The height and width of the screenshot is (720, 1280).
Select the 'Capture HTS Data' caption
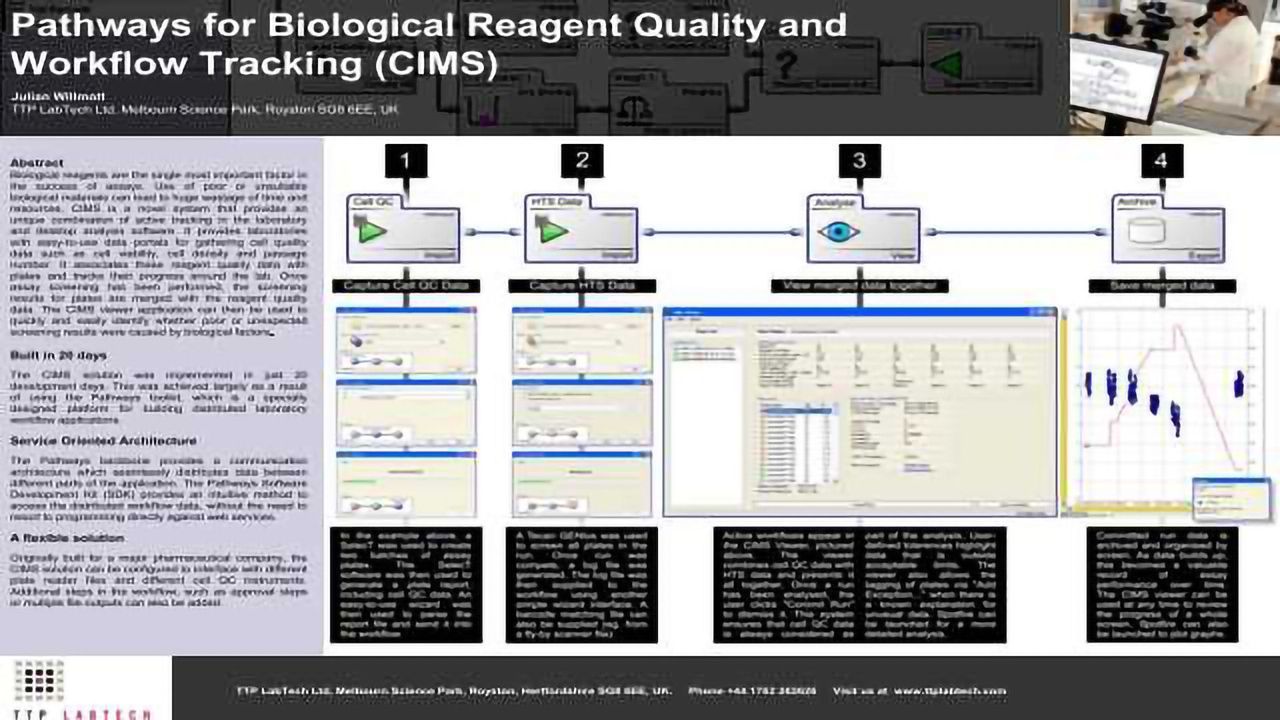[x=582, y=286]
